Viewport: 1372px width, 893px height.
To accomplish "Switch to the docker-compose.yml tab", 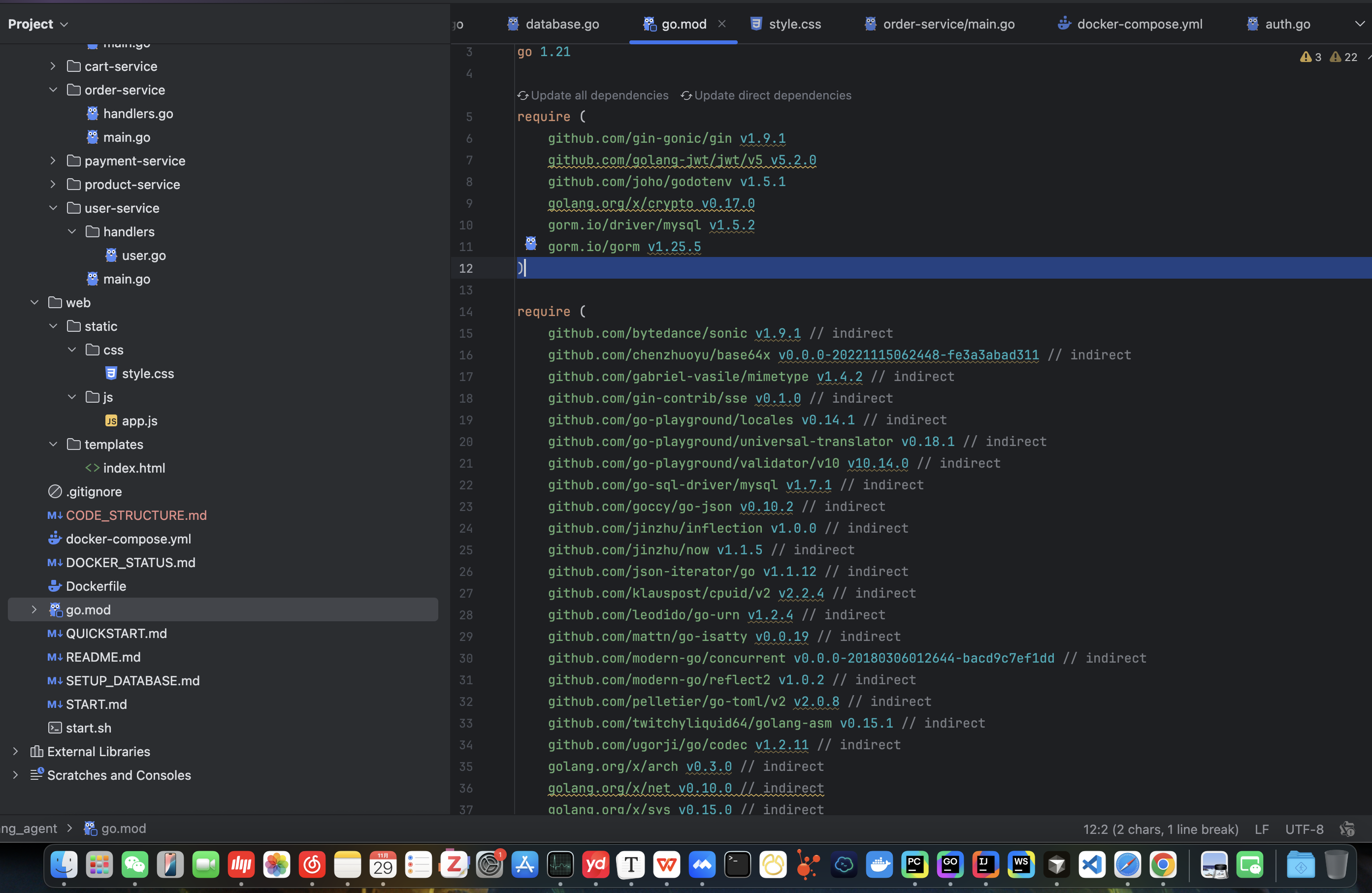I will [x=1139, y=24].
